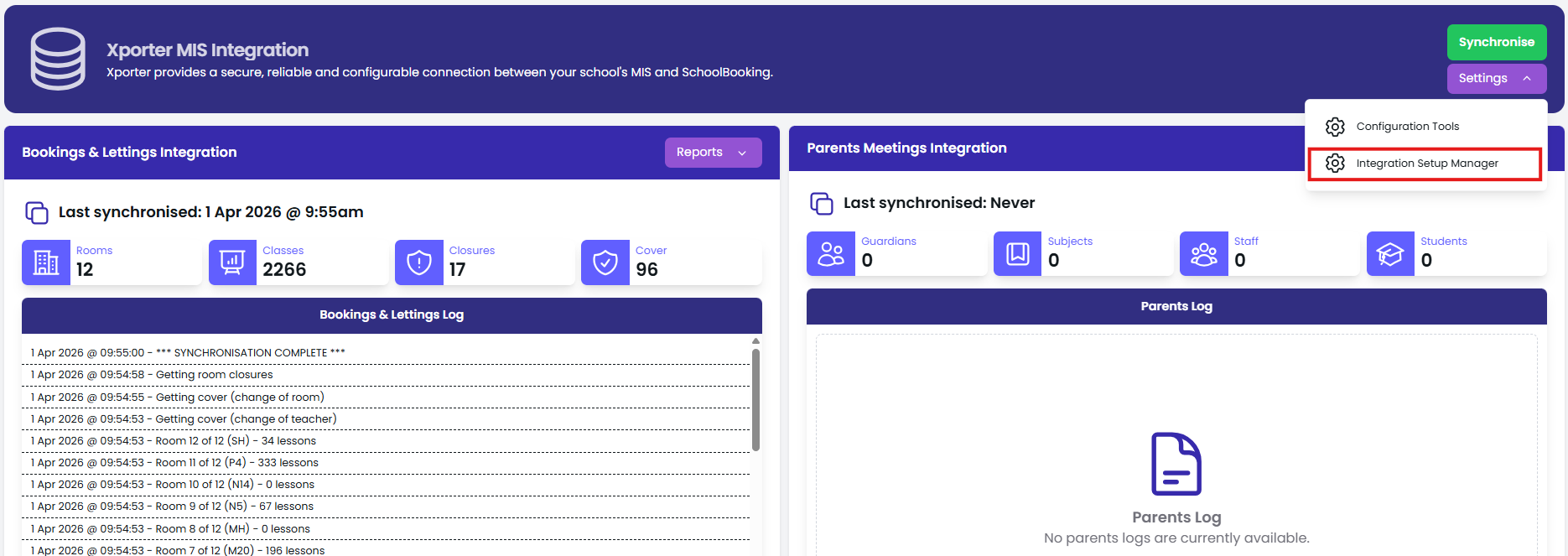This screenshot has height=556, width=1568.
Task: Click the Bookings & Lettings Integration heading
Action: coord(129,153)
